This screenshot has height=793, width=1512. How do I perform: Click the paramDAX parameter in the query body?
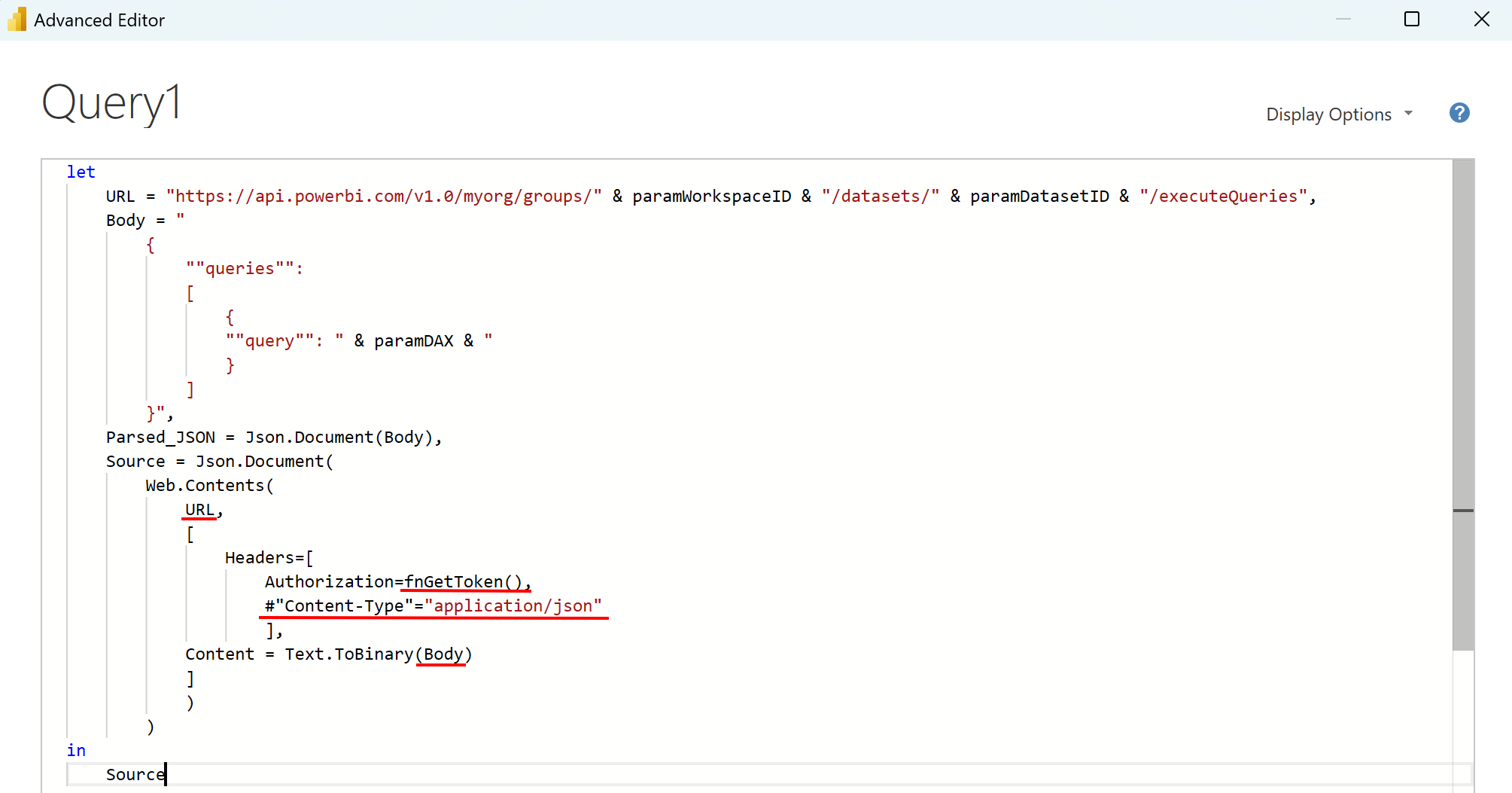413,341
